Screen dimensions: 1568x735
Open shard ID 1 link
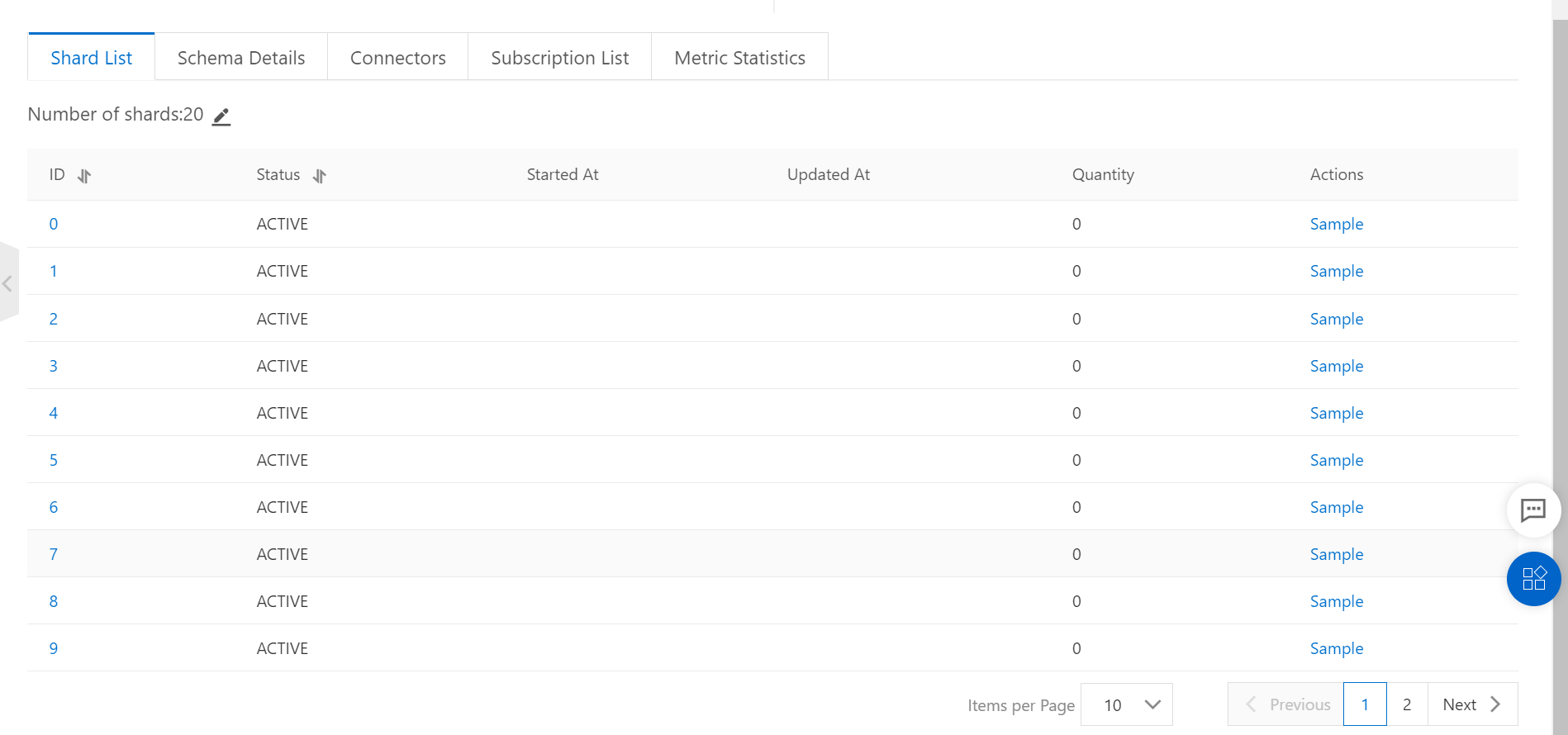pyautogui.click(x=54, y=271)
